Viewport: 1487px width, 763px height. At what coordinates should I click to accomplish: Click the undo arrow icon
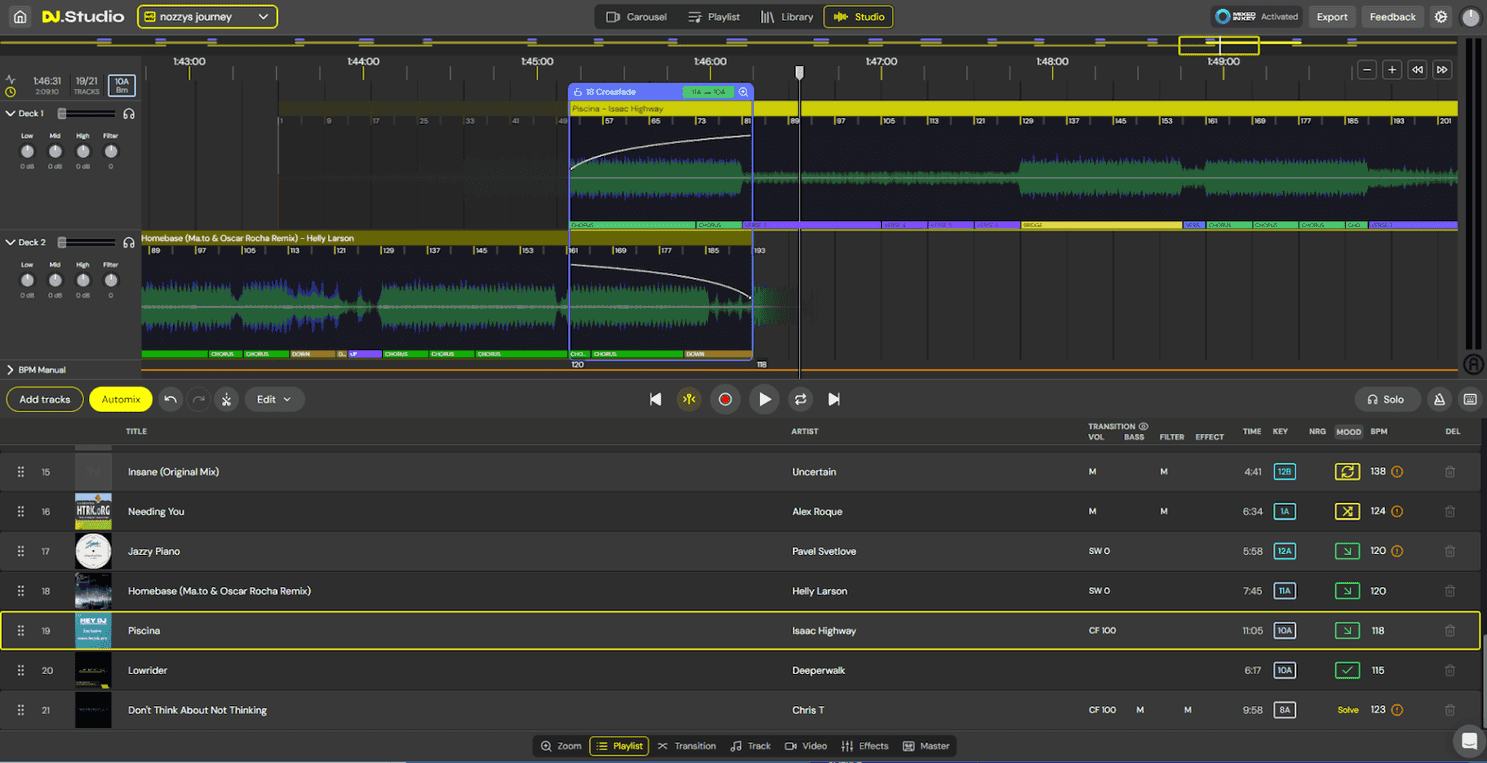point(171,399)
